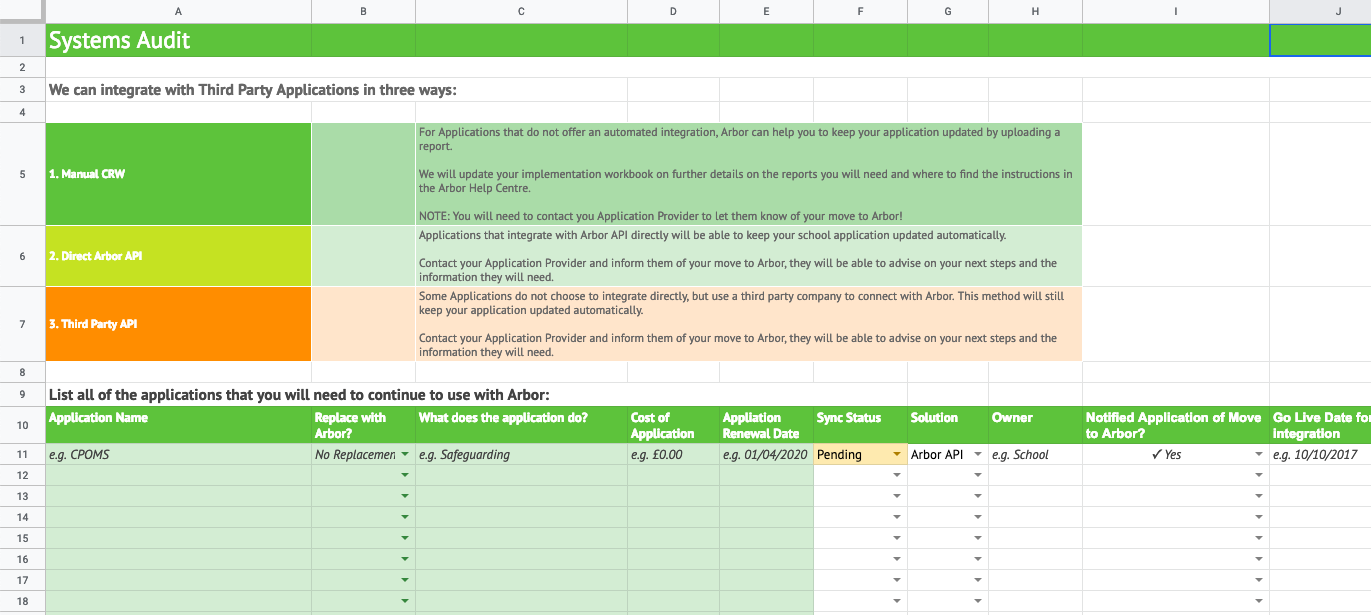
Task: Click the e.g. Safeguarding cell
Action: coord(520,454)
